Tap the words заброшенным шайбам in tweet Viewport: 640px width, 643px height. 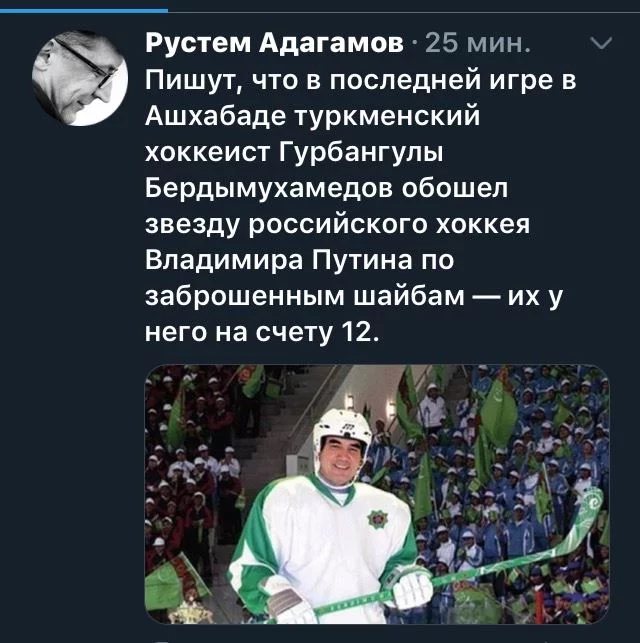point(305,297)
